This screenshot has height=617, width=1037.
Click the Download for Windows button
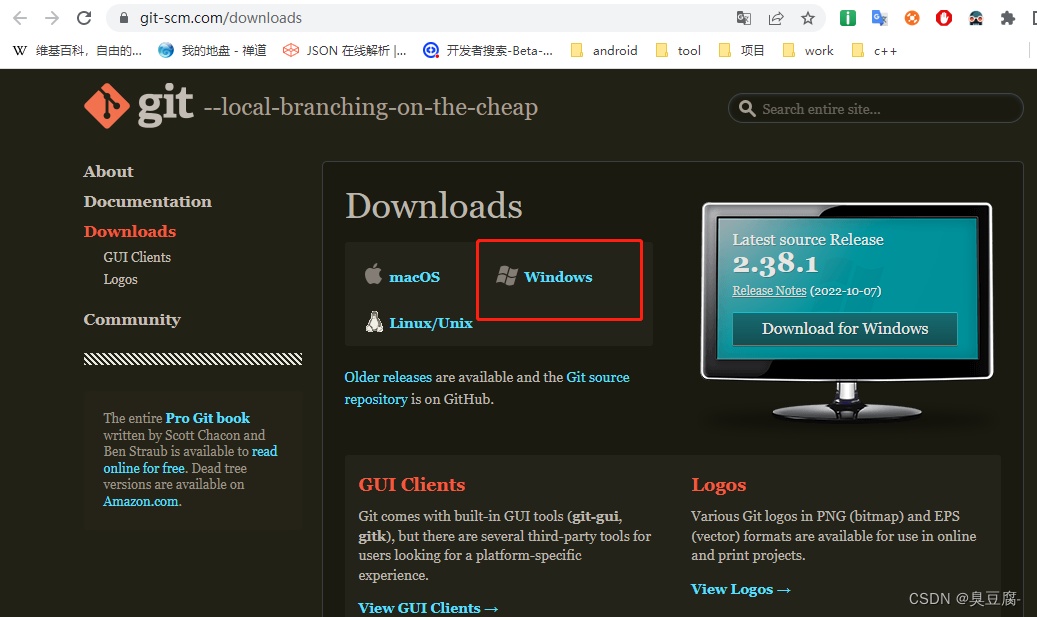(x=845, y=329)
